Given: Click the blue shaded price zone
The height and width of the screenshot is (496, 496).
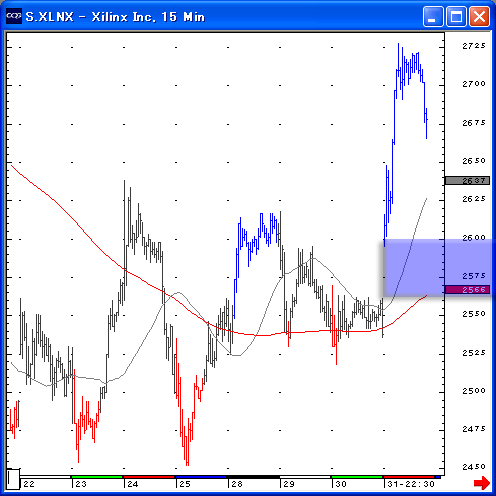Looking at the screenshot, I should [x=437, y=268].
